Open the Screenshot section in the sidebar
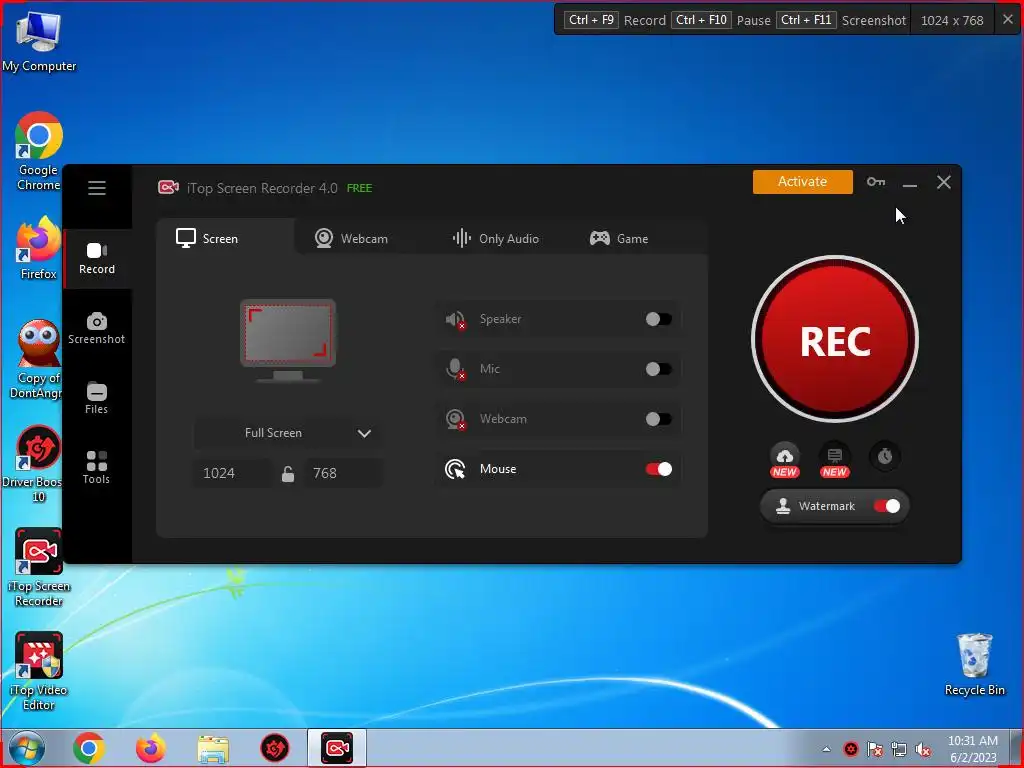The width and height of the screenshot is (1024, 768). tap(97, 328)
